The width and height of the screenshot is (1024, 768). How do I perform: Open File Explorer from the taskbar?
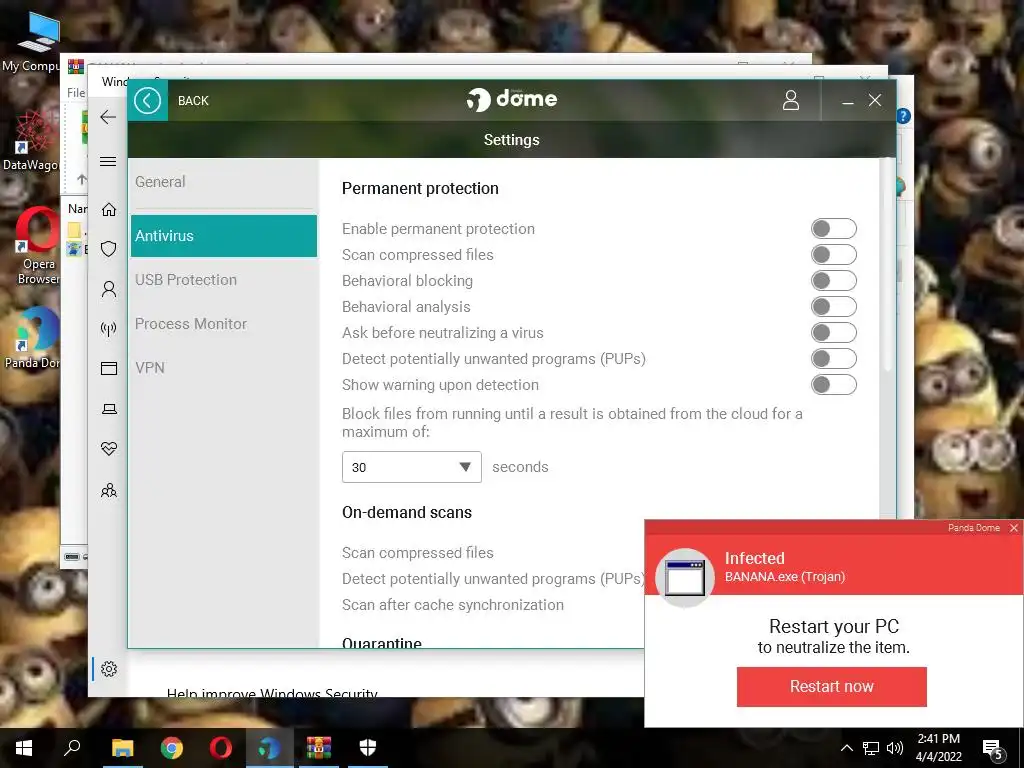(x=122, y=748)
